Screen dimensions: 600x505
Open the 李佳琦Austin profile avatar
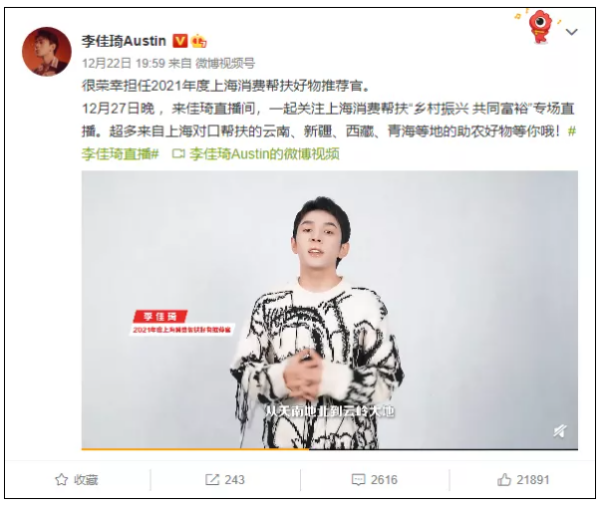click(x=47, y=52)
